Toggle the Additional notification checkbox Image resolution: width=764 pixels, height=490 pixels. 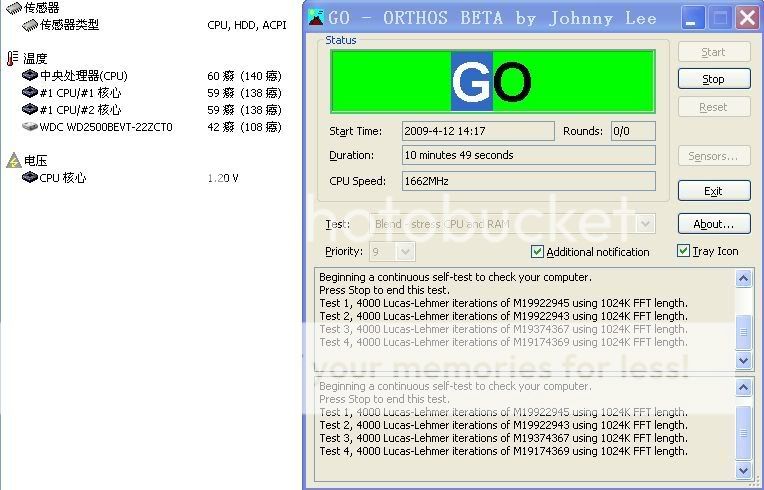(537, 251)
